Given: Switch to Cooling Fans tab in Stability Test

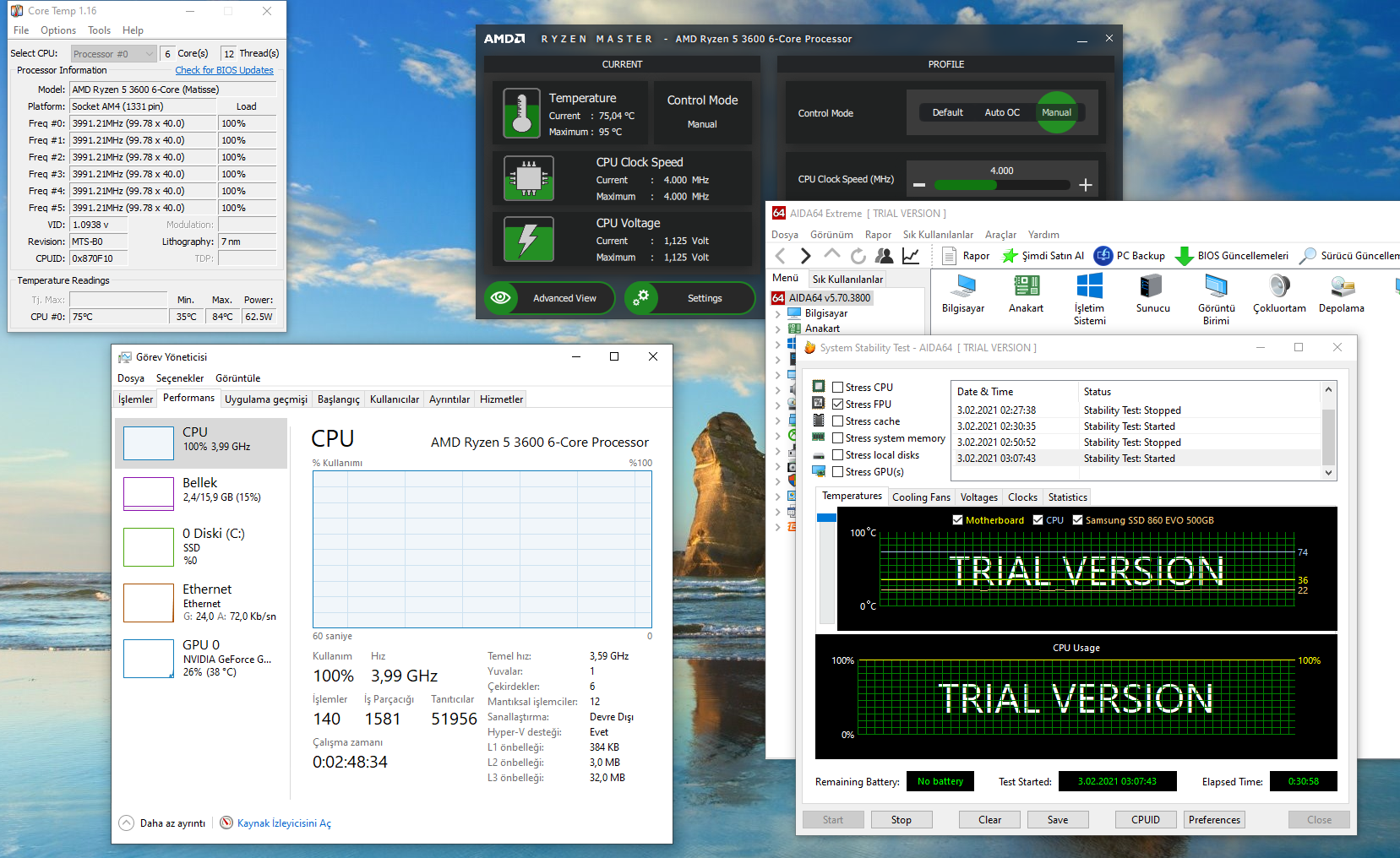Looking at the screenshot, I should [x=921, y=497].
